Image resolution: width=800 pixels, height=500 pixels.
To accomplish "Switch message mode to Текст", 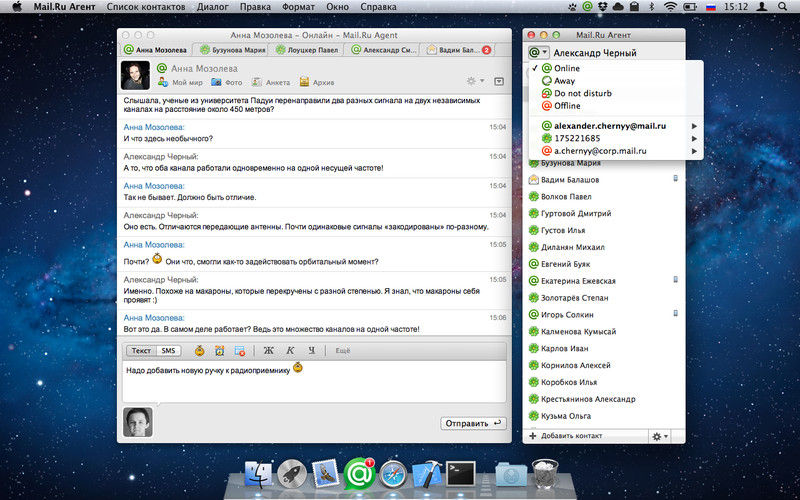I will click(x=142, y=351).
